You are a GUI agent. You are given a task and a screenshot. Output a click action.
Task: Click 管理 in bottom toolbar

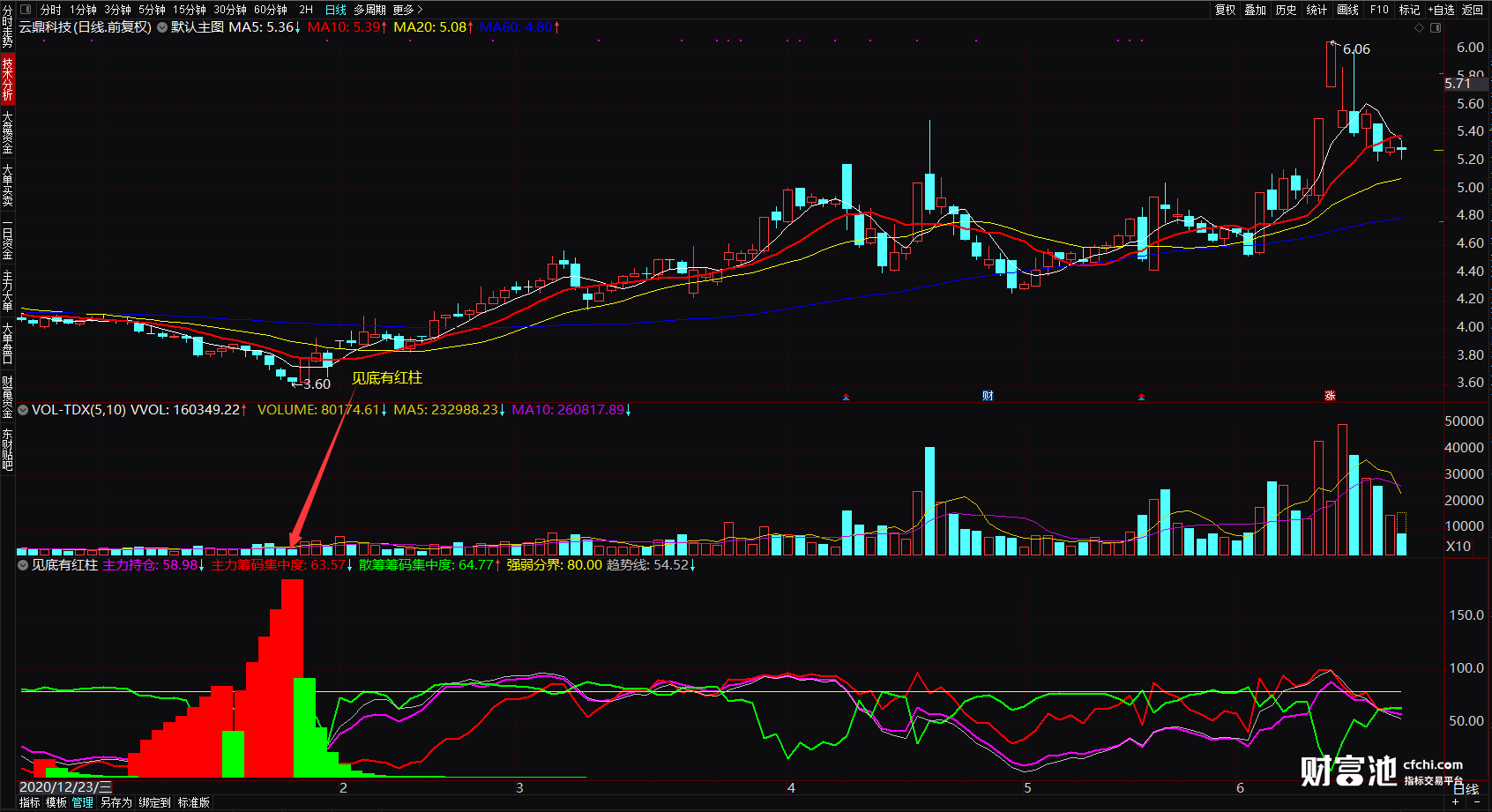point(83,802)
